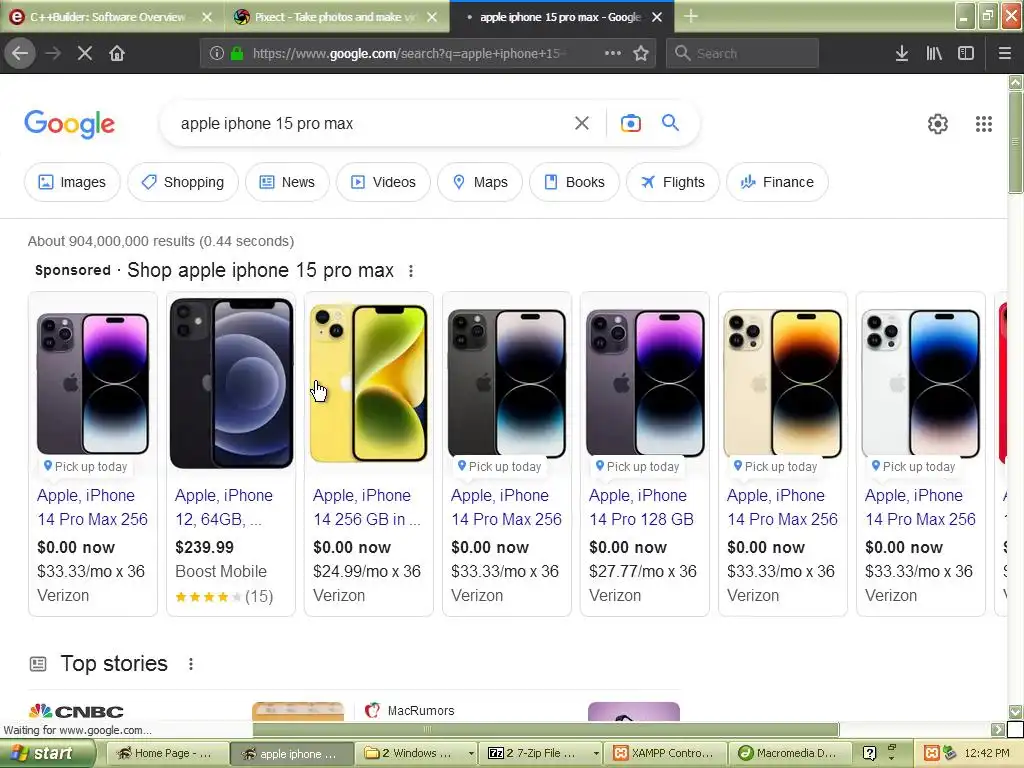Screen dimensions: 1024x768
Task: Filter results by Shopping
Action: coord(183,182)
